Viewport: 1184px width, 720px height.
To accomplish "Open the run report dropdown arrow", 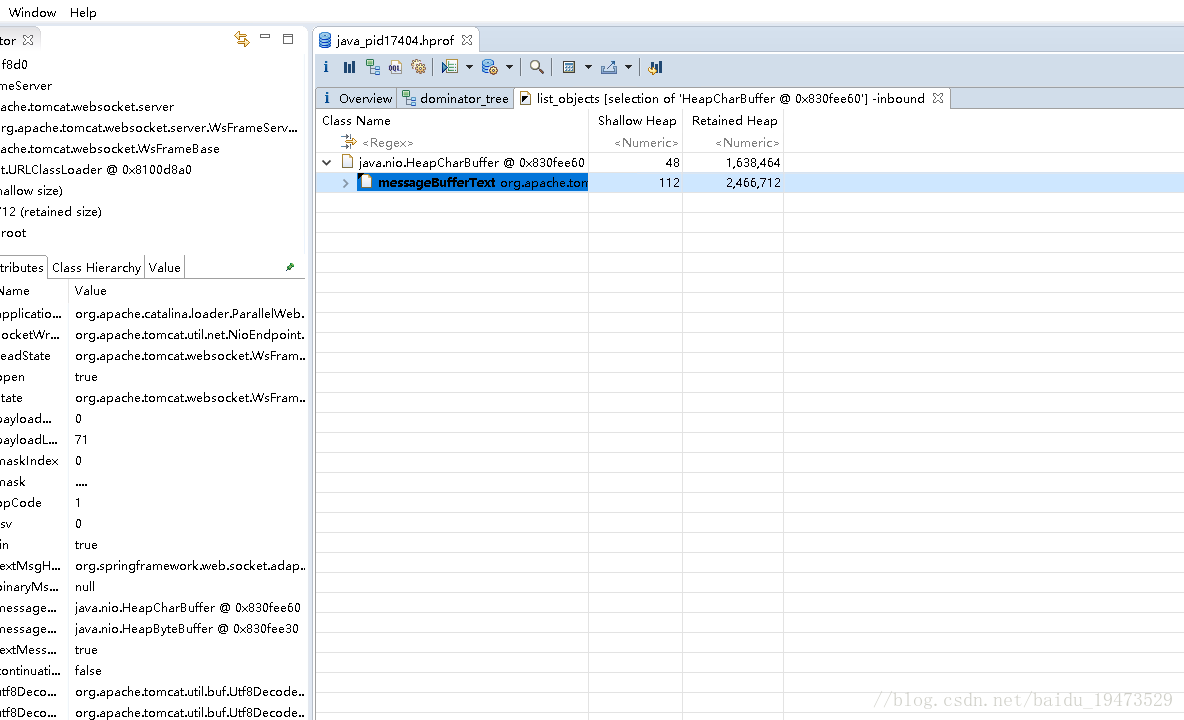I will pyautogui.click(x=469, y=67).
